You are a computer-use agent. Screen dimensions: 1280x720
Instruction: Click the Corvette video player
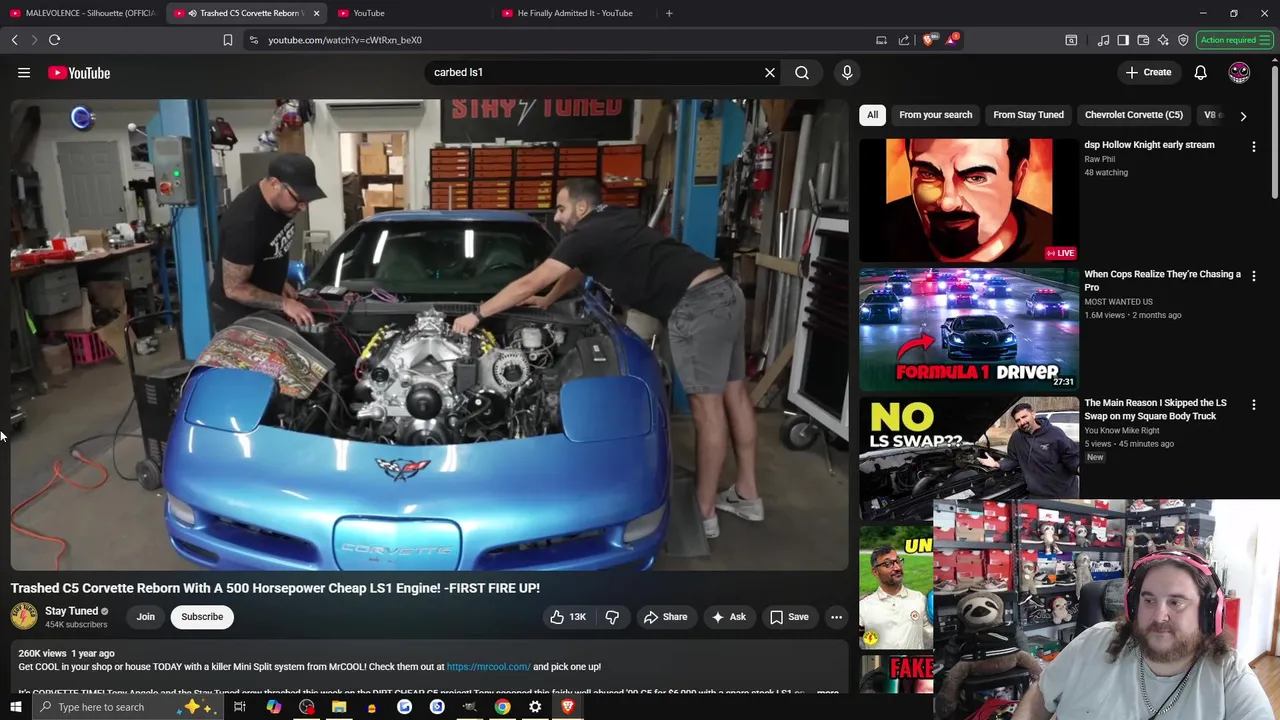[x=429, y=335]
